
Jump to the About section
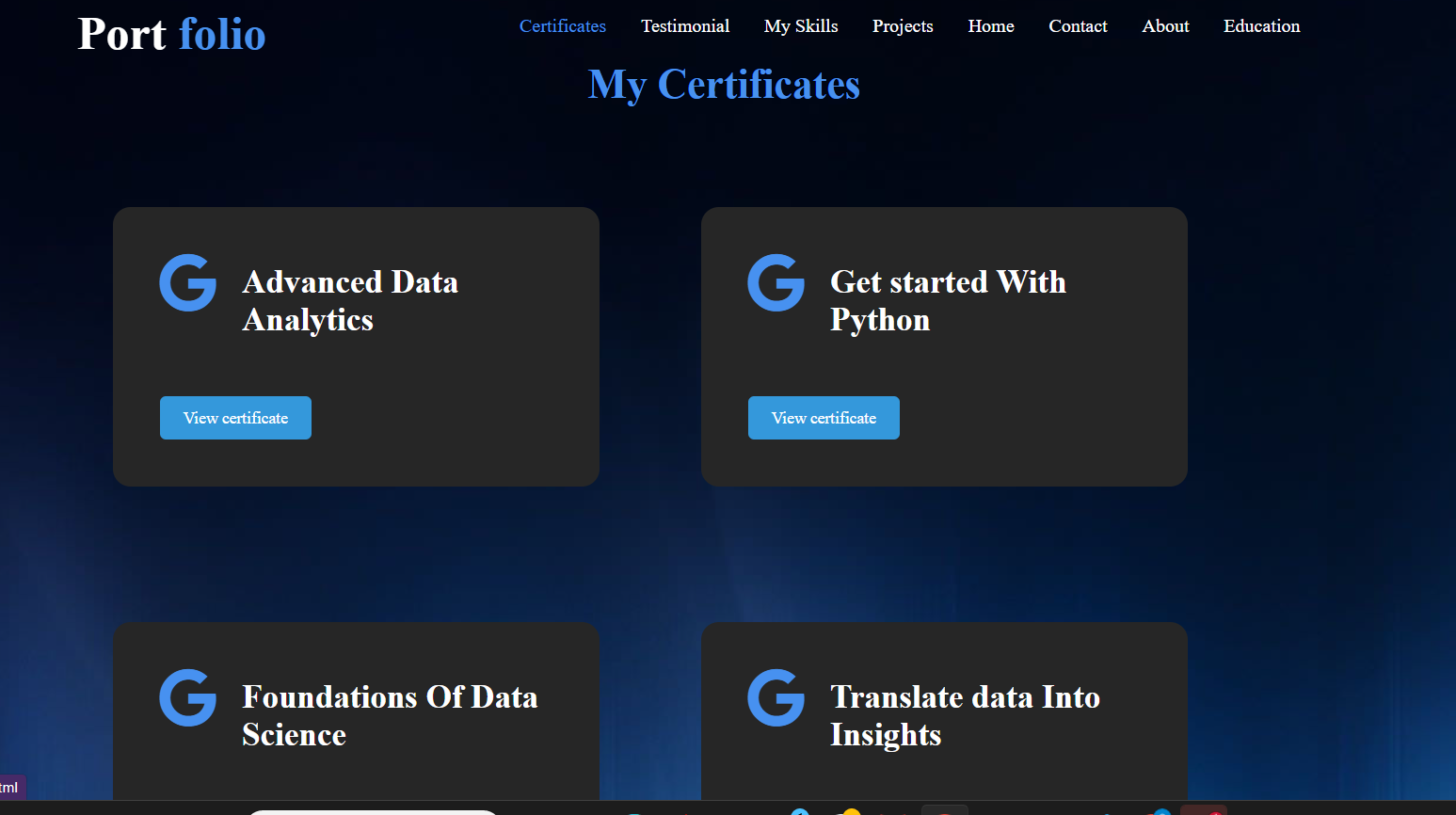[x=1165, y=26]
